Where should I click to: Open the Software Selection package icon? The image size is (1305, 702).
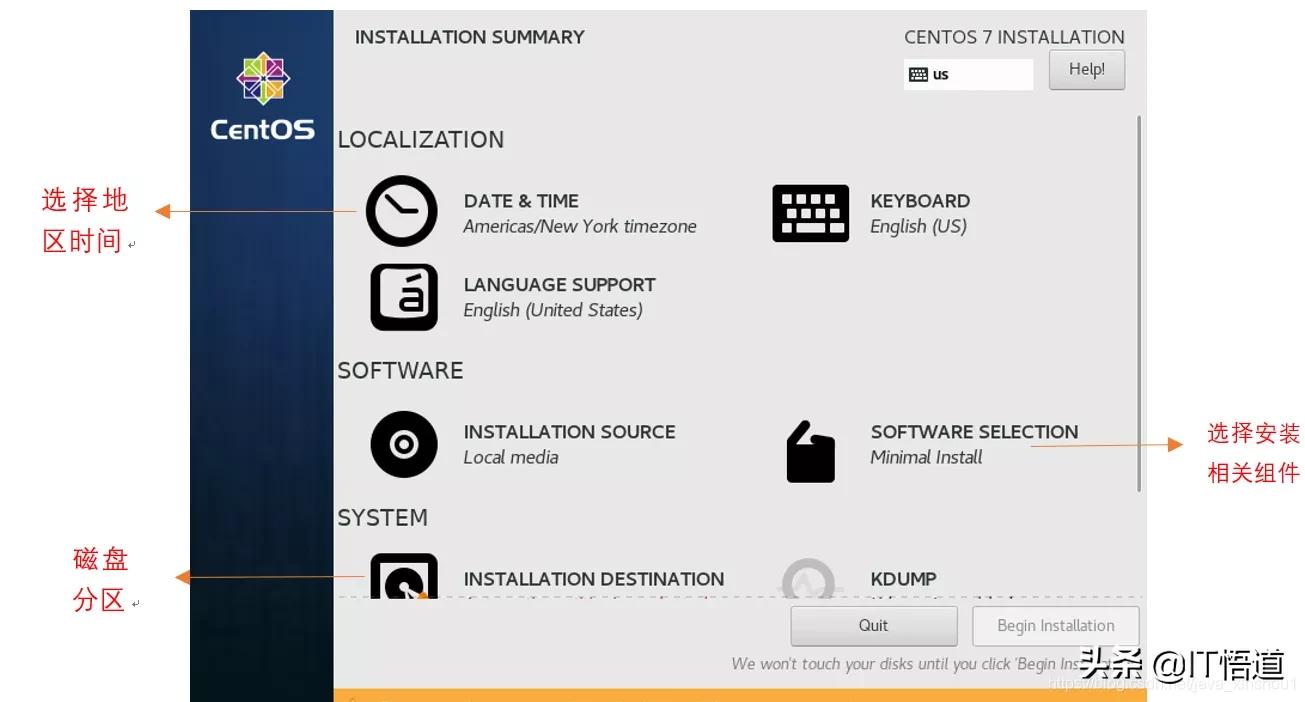(x=810, y=448)
